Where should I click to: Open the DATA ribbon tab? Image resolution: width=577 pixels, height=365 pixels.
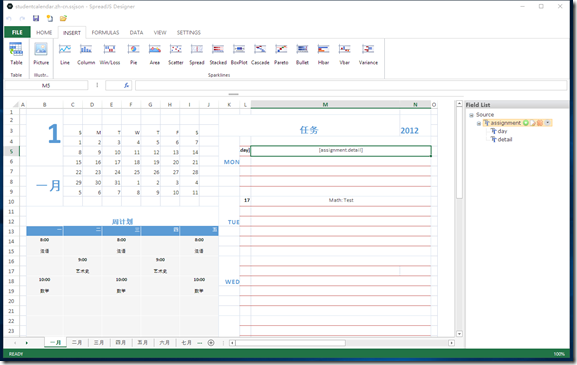136,32
